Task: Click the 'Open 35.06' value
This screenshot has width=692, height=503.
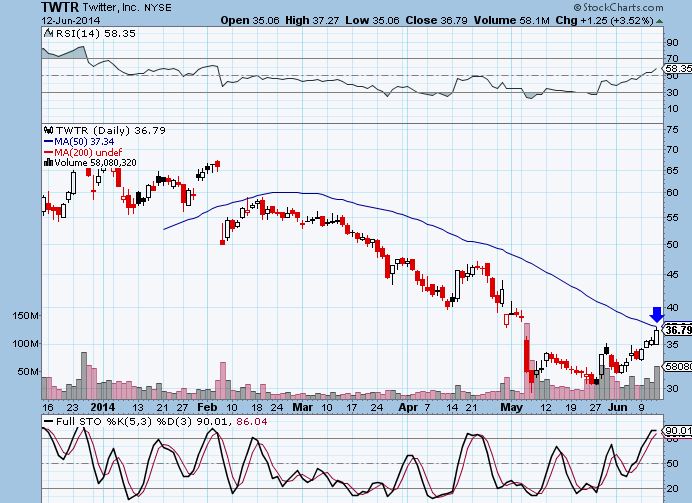Action: coord(249,20)
